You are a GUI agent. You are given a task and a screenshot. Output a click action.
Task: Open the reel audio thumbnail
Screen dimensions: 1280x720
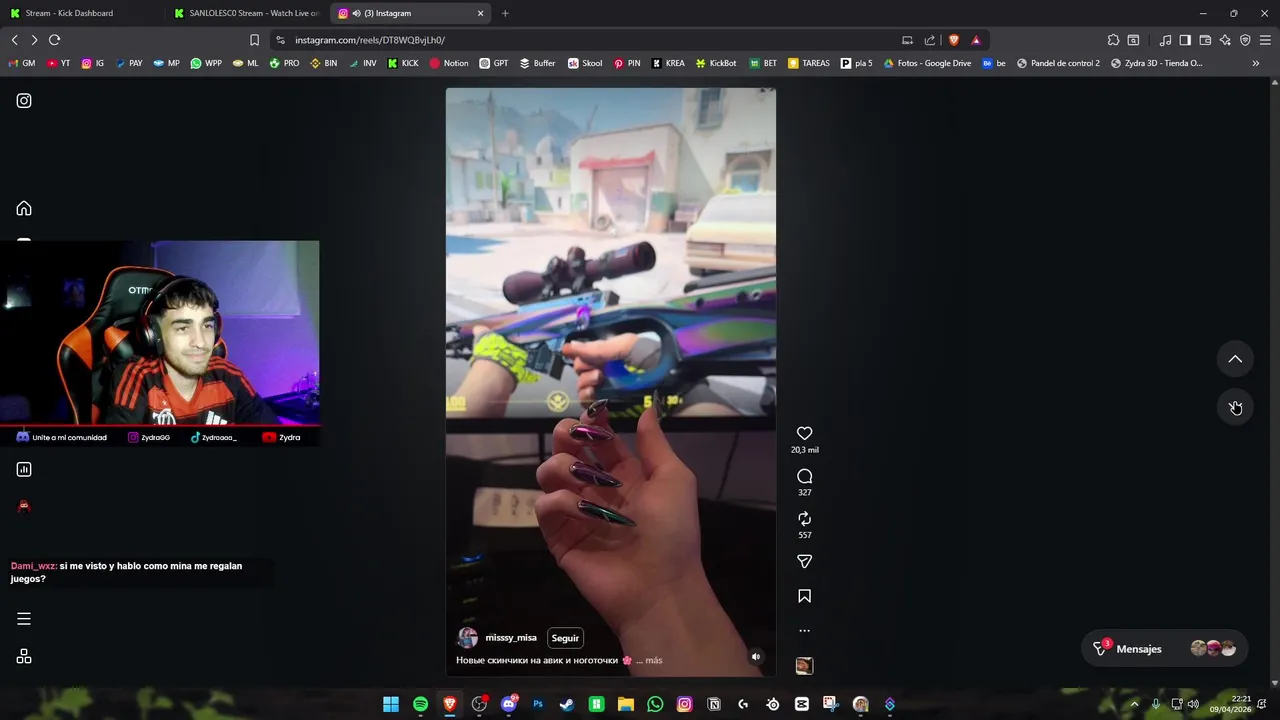coord(804,666)
